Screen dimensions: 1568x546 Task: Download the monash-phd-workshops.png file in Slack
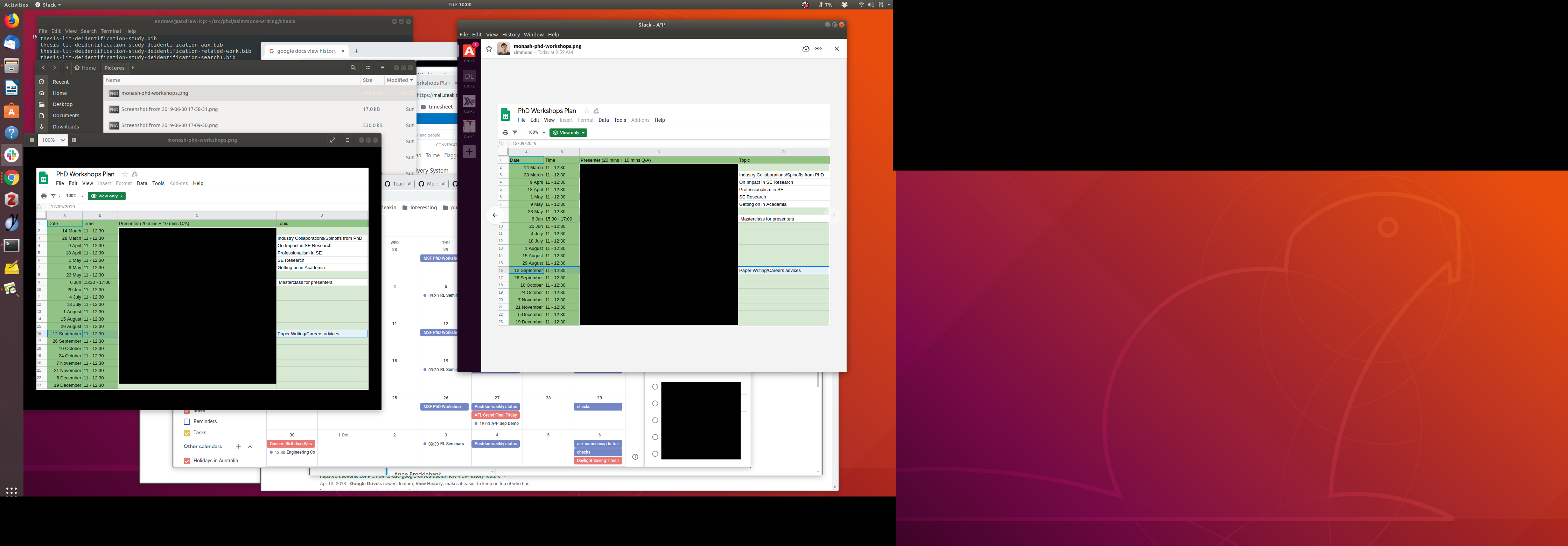805,49
